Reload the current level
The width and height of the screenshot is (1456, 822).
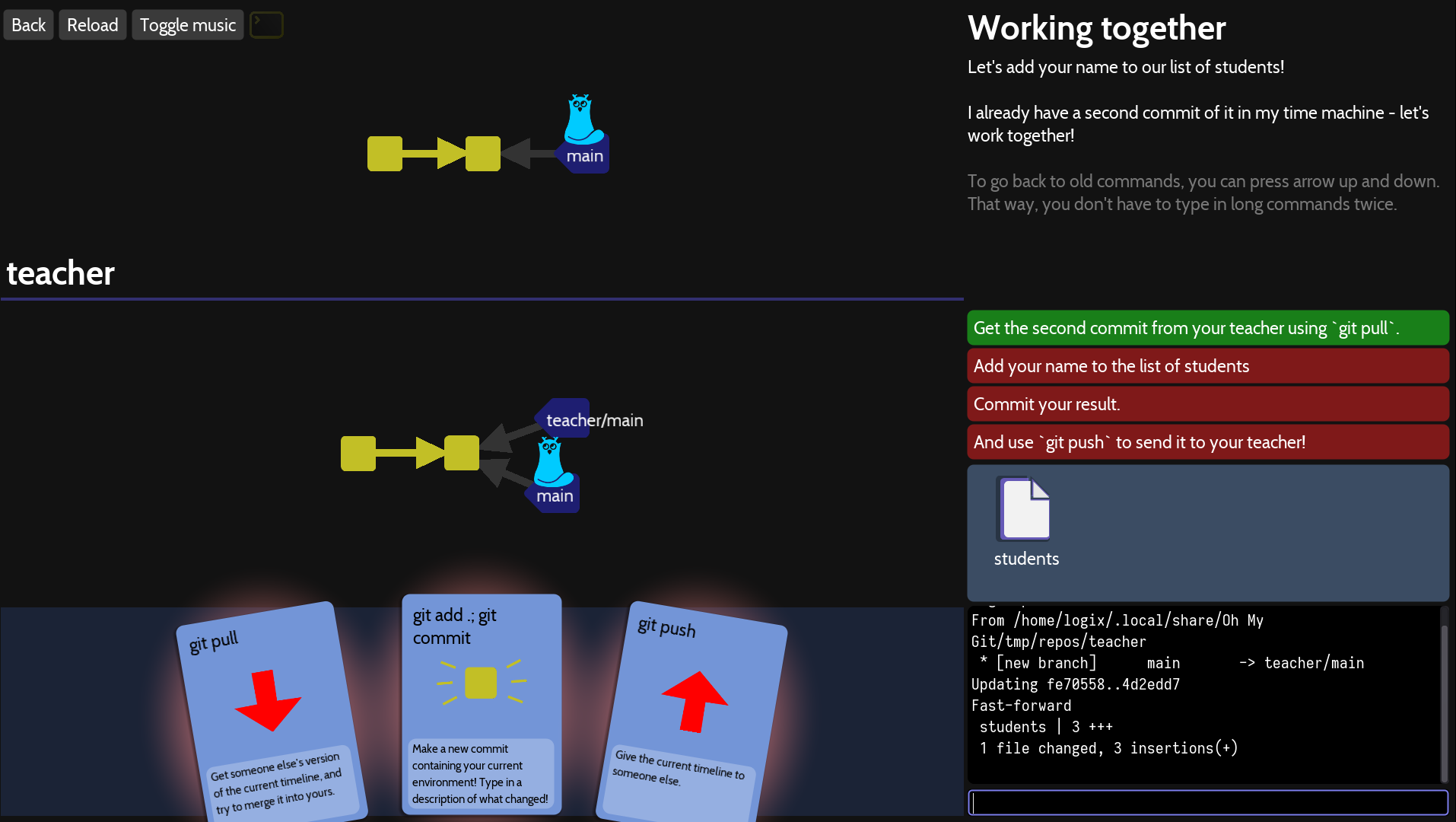[x=92, y=24]
